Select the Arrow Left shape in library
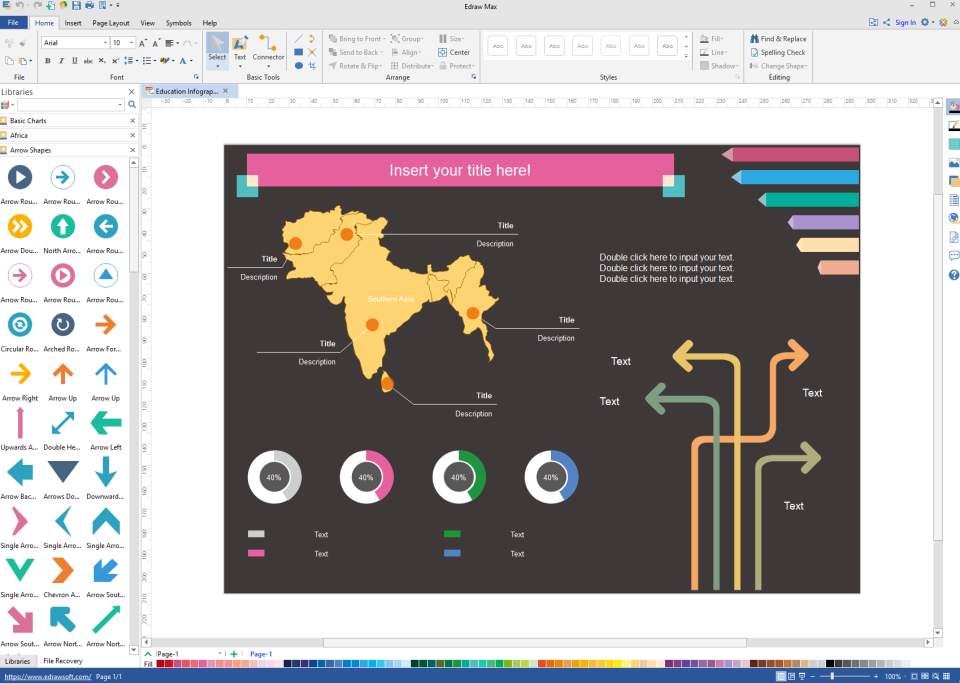 (x=106, y=423)
